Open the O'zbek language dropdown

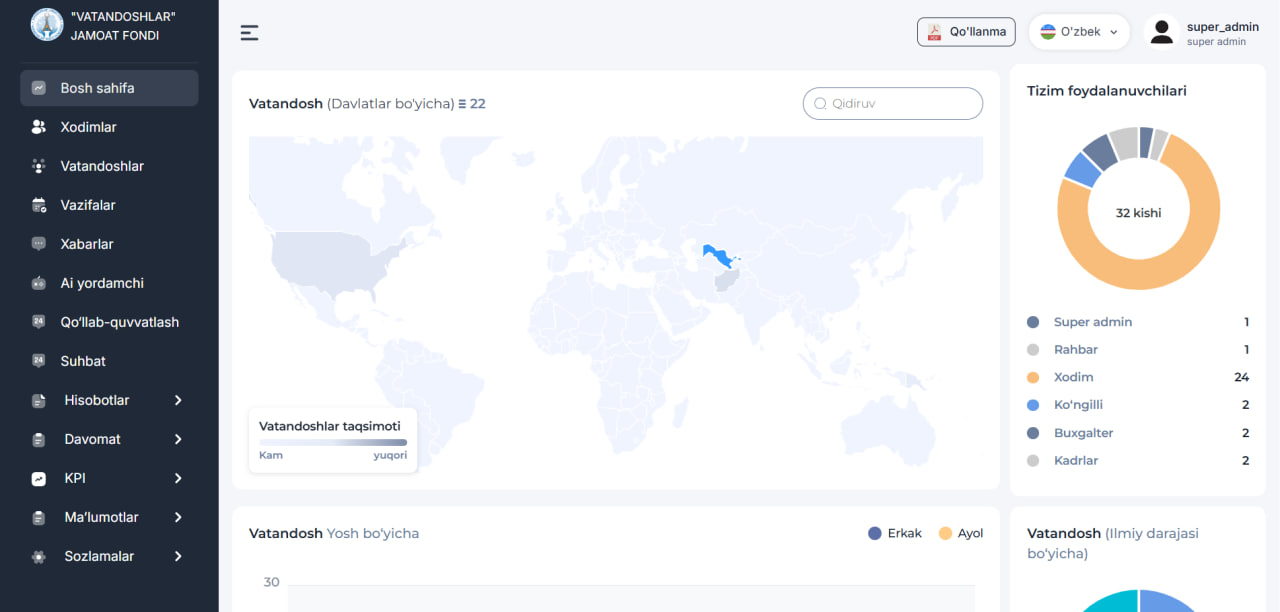(x=1079, y=32)
